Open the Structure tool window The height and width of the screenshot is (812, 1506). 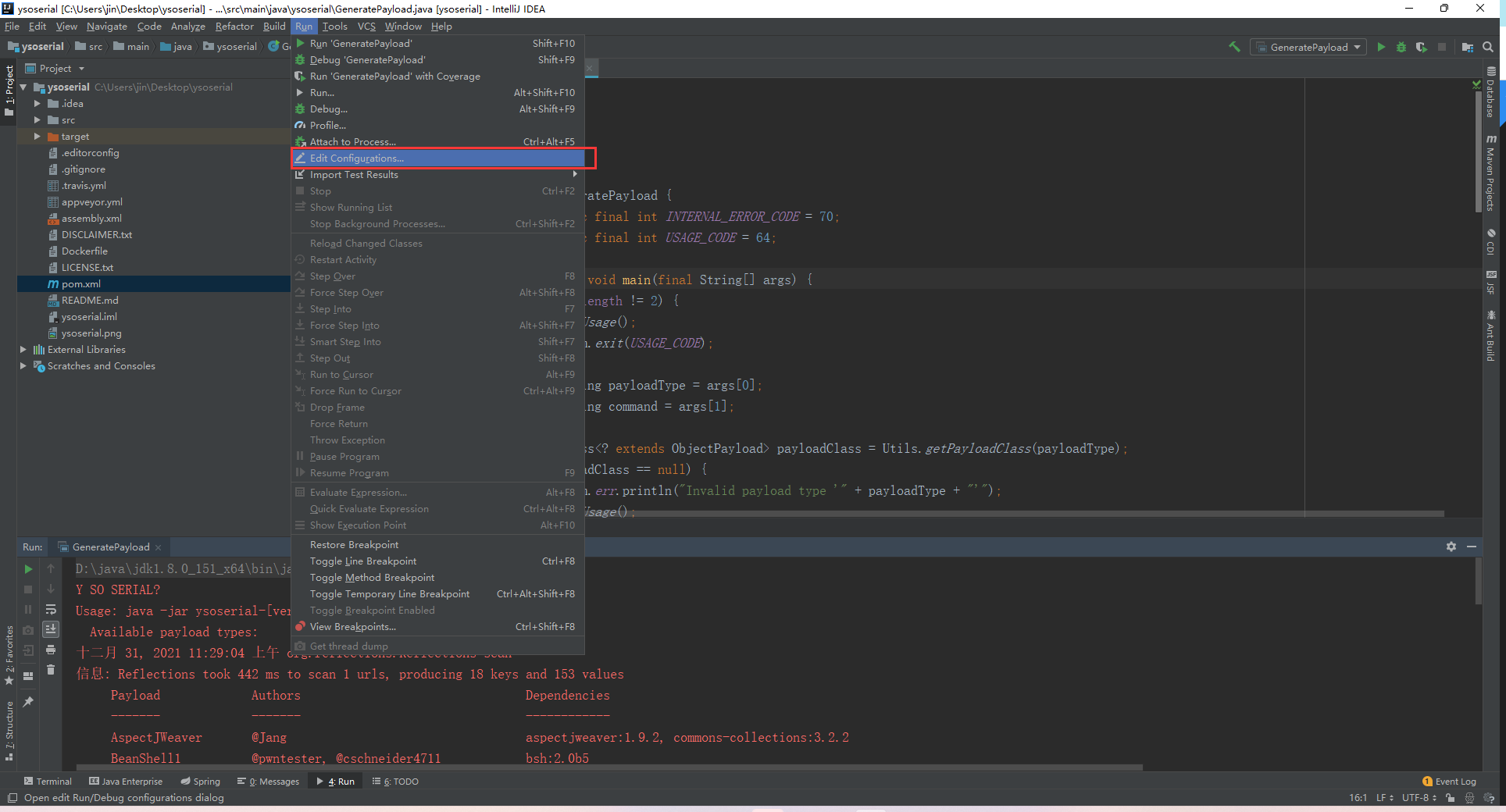(x=9, y=732)
